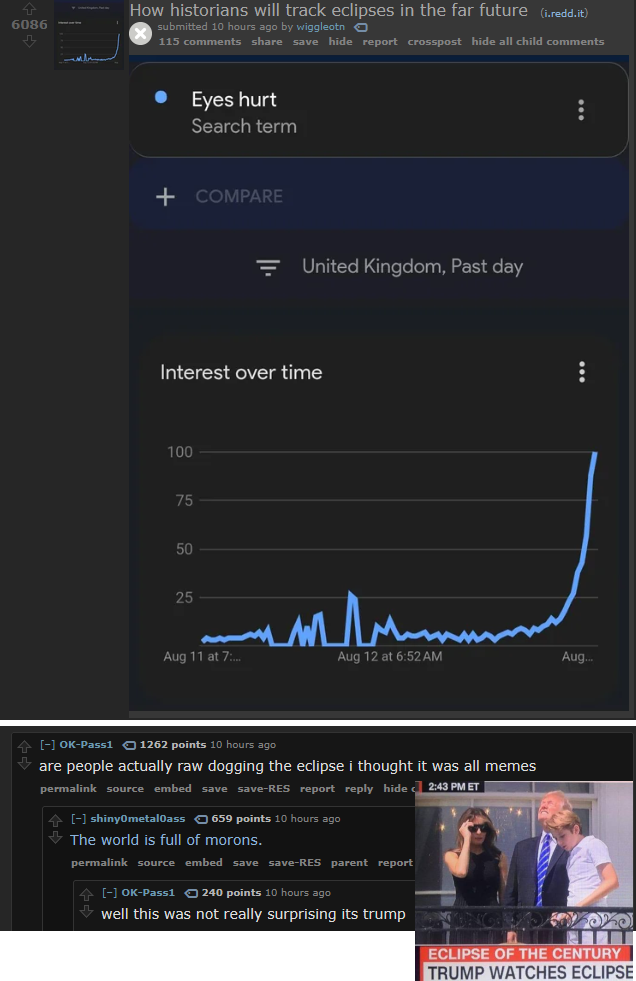Click the plus icon beside COMPARE
Image resolution: width=636 pixels, height=981 pixels.
pos(165,196)
